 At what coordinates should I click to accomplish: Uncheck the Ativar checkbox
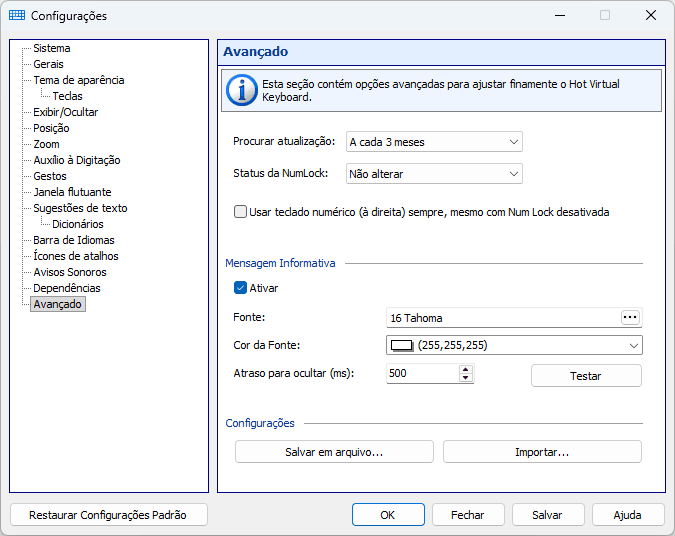coord(240,288)
